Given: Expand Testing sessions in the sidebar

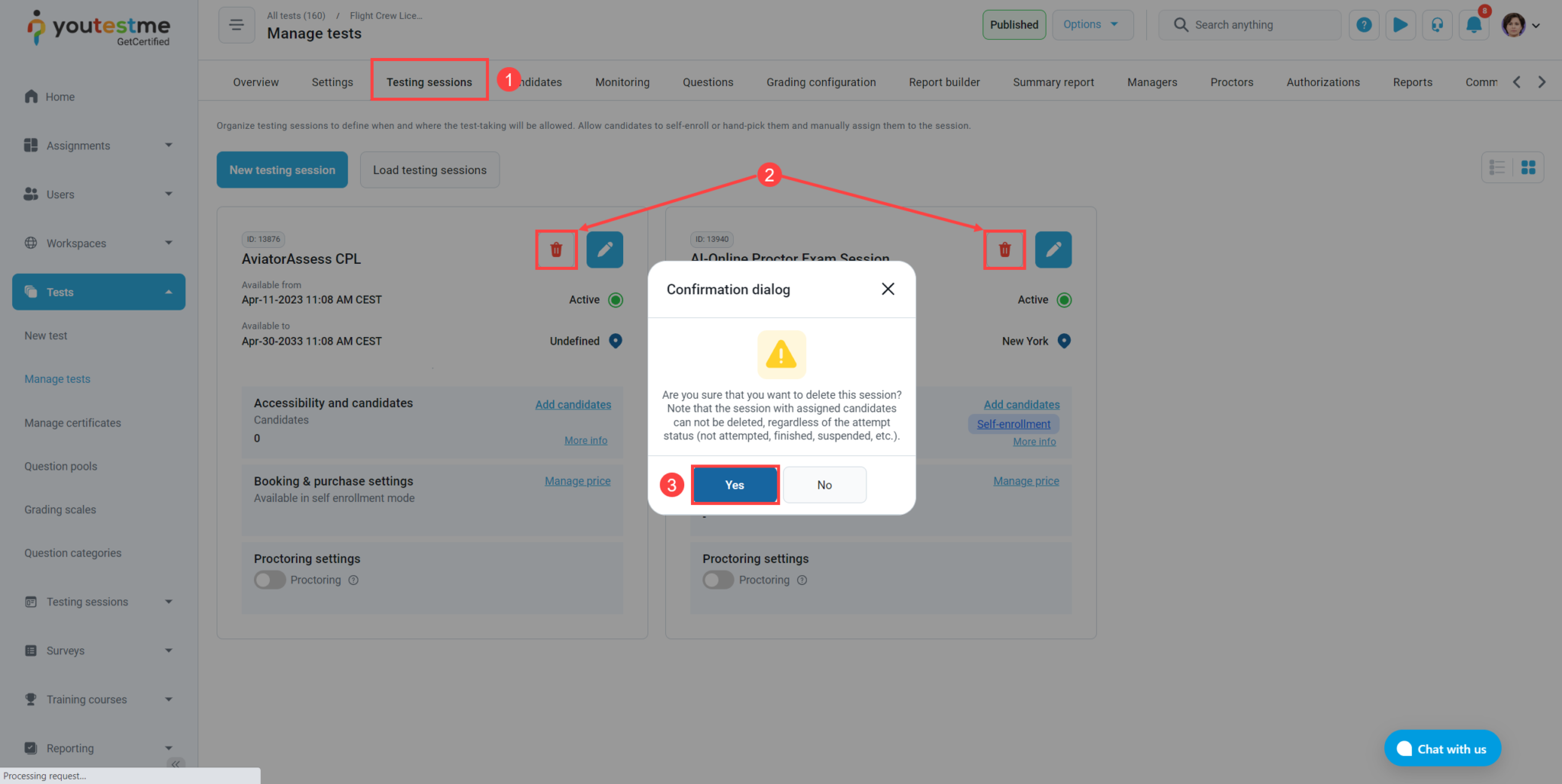Looking at the screenshot, I should (99, 602).
